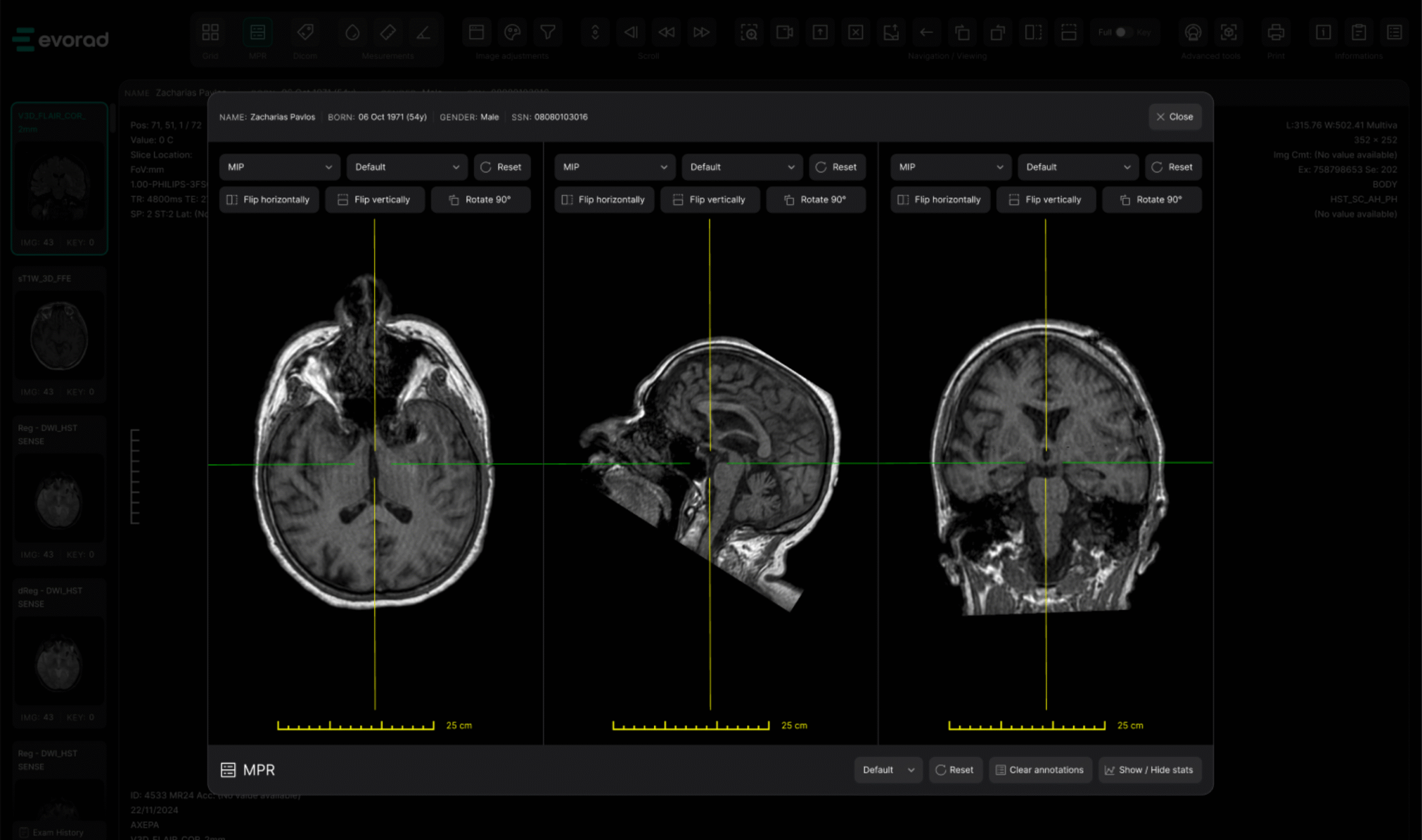The width and height of the screenshot is (1422, 840).
Task: Click the Clear annotations button
Action: click(x=1040, y=770)
